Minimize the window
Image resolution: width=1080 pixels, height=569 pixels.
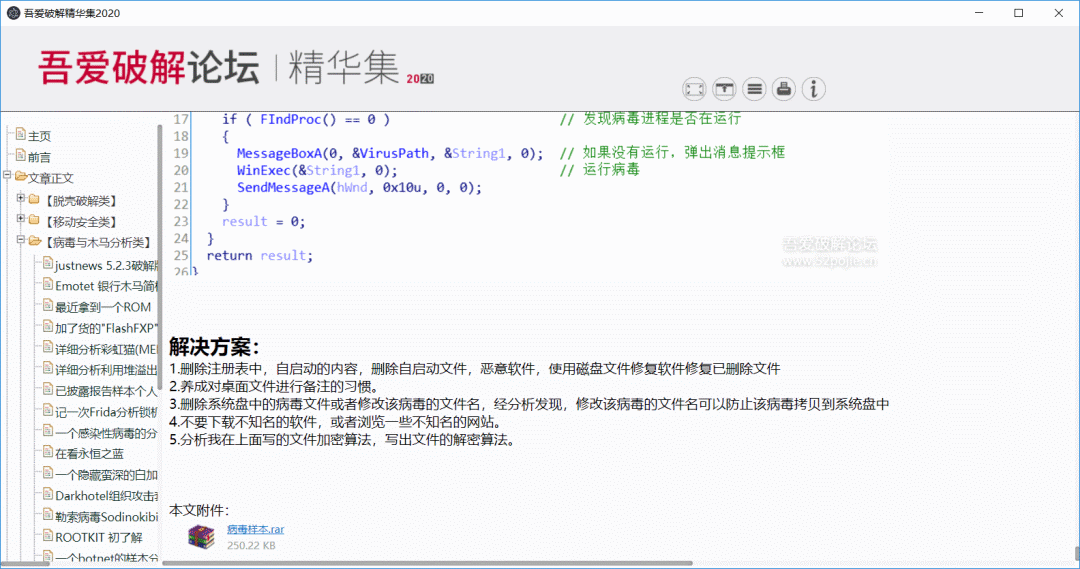pyautogui.click(x=979, y=13)
